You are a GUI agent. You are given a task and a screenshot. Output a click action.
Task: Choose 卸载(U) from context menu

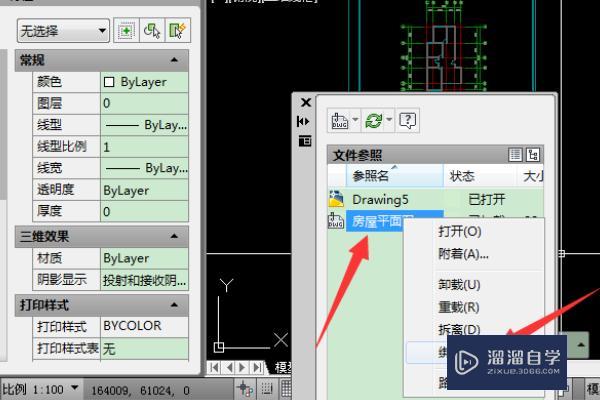[459, 285]
